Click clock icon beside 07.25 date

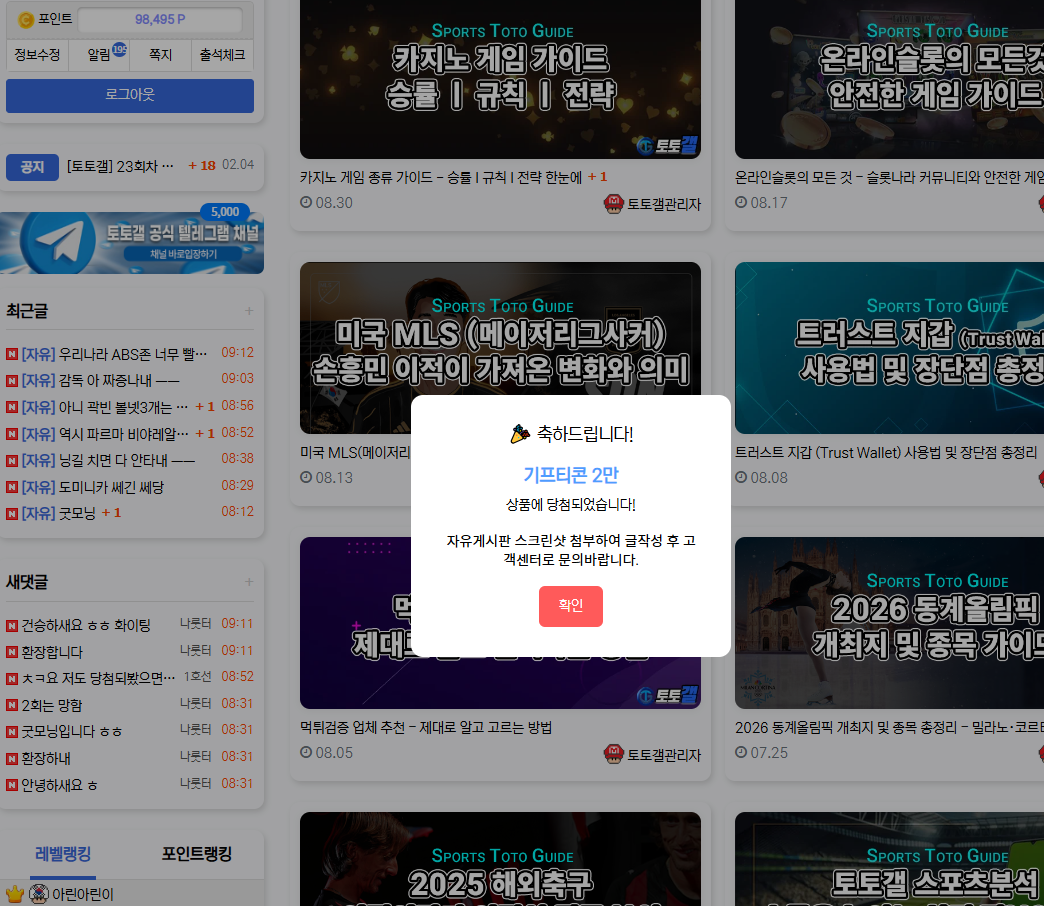point(740,752)
